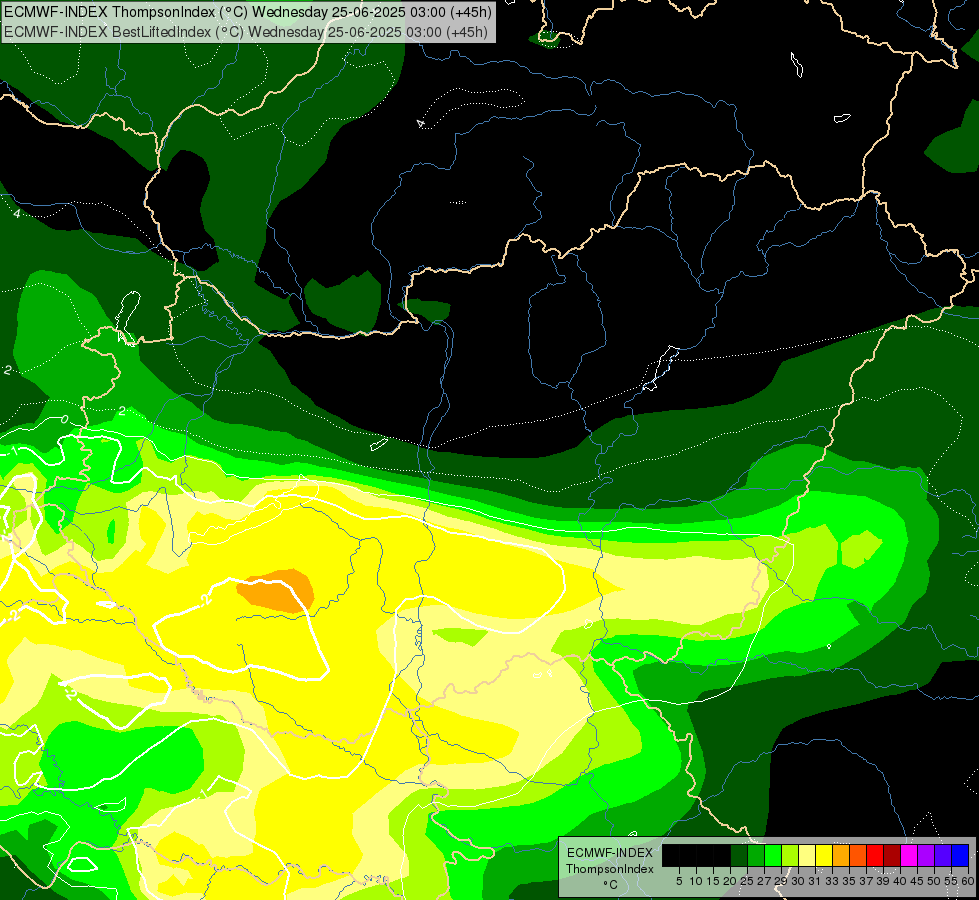Click the legend tick value 20
Screen dimensions: 979x900
729,881
